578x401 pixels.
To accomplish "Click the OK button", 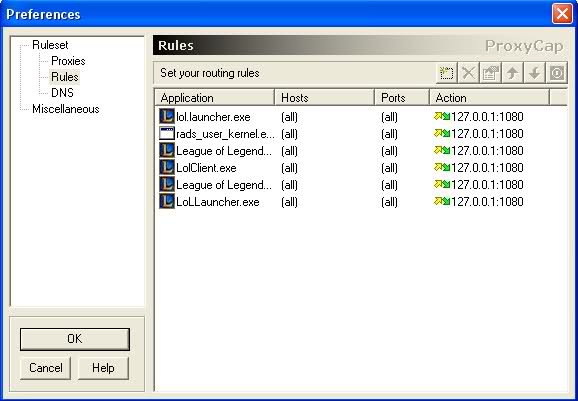I will pyautogui.click(x=75, y=339).
